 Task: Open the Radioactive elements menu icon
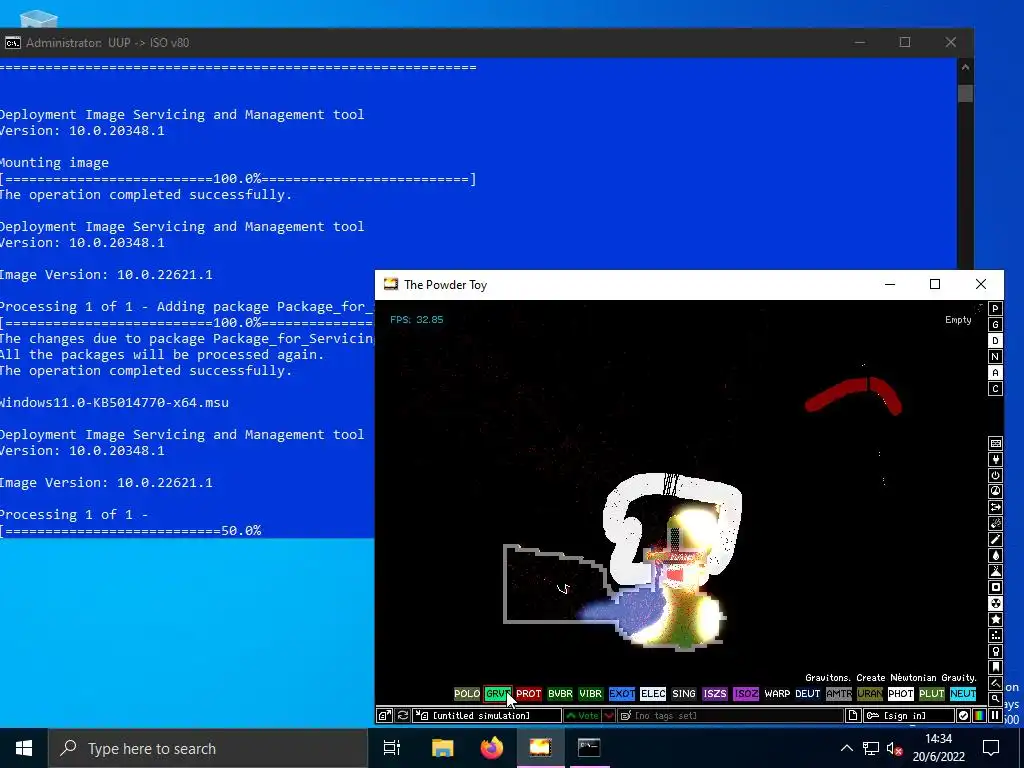(x=995, y=603)
